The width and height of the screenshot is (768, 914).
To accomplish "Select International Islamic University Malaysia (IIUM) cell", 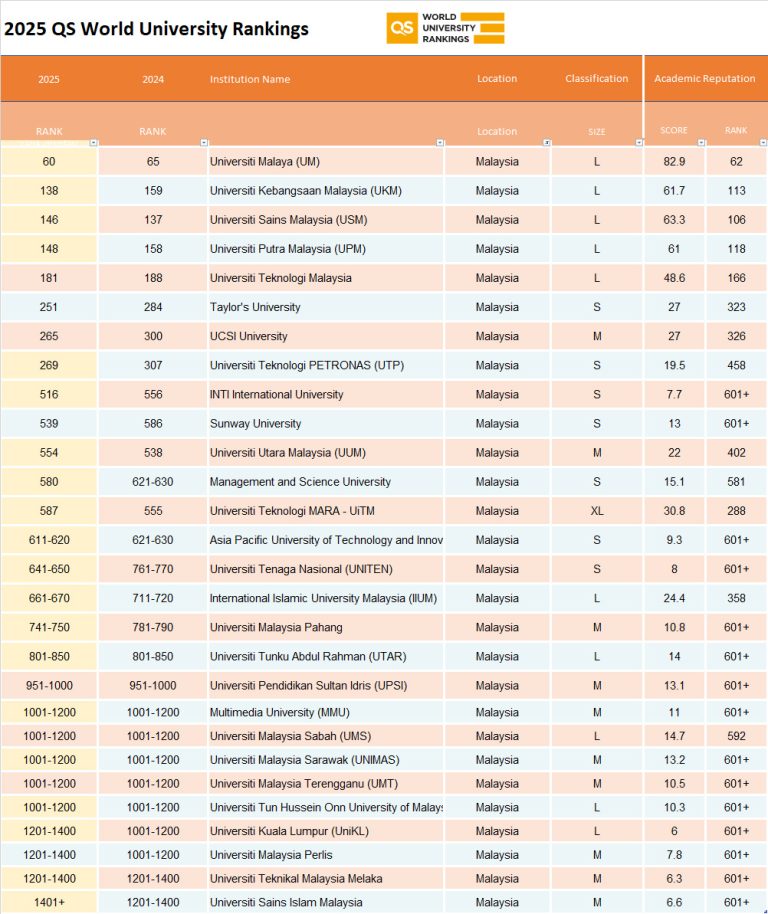I will pos(326,599).
